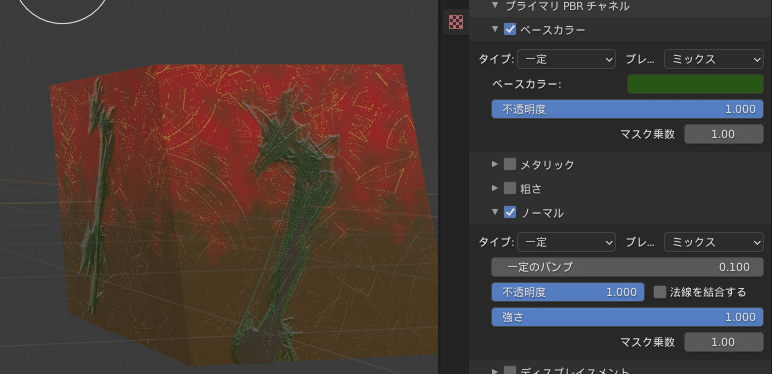Edit the 一定のバンプ value field
This screenshot has width=772, height=374.
(627, 267)
